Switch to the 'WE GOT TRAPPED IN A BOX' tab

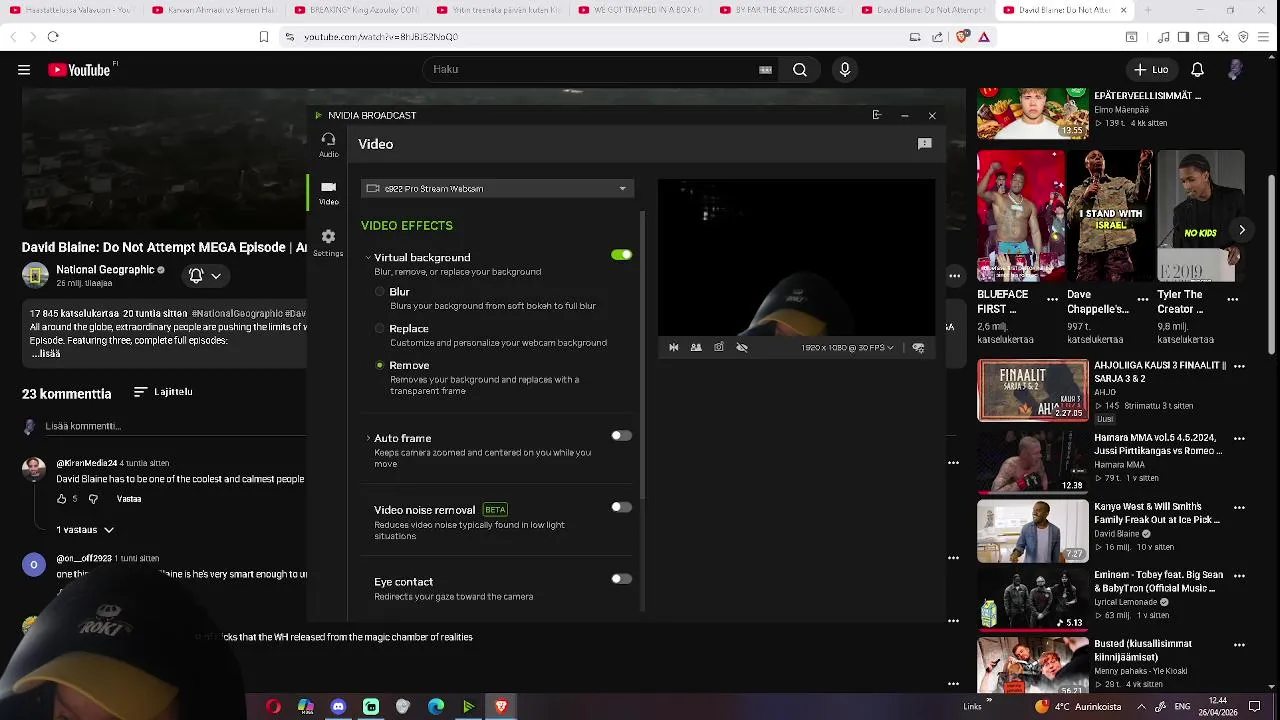[640, 10]
